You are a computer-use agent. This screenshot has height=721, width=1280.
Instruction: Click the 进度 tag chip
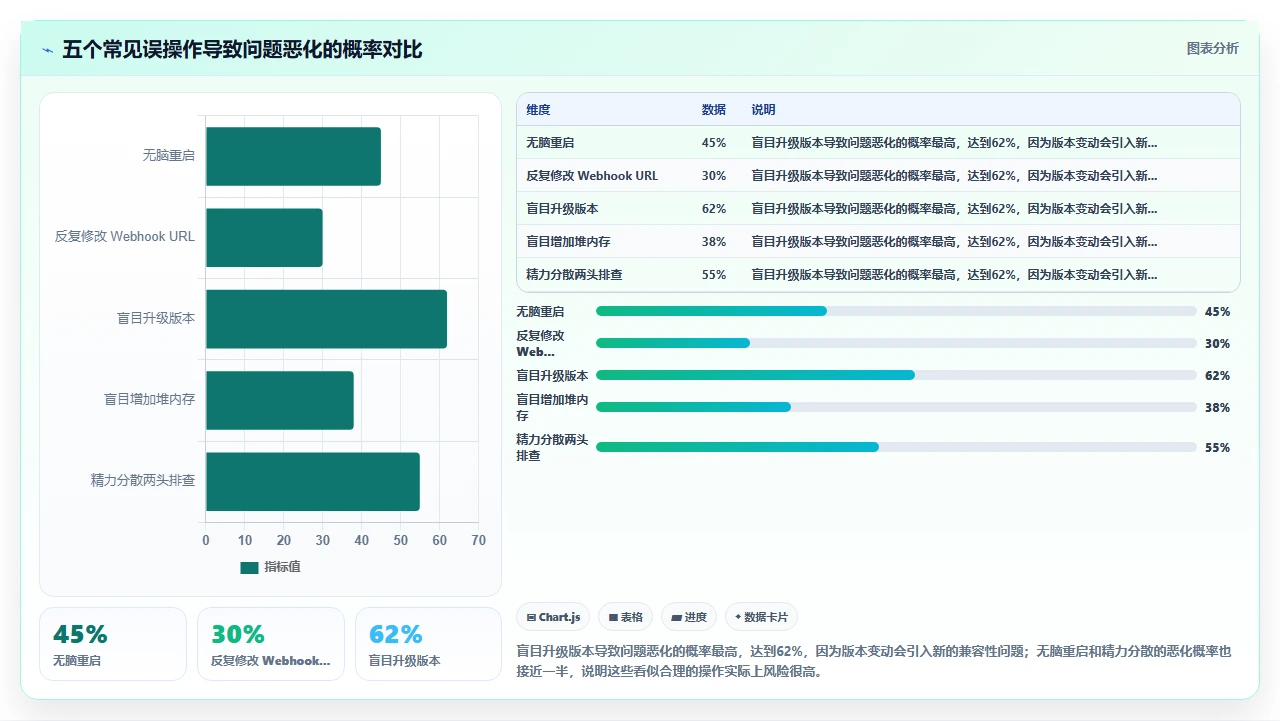point(689,617)
